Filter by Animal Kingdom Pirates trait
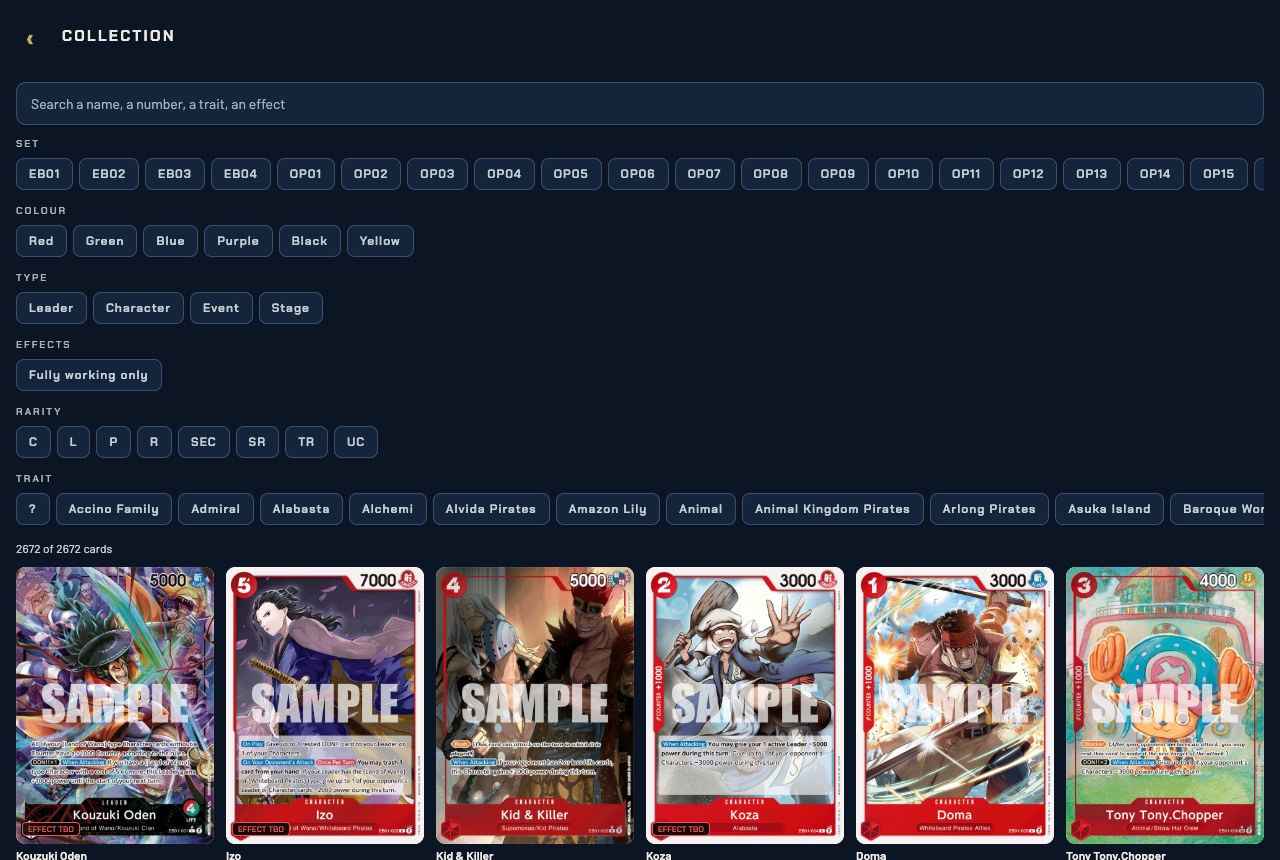Screen dimensions: 1280x860 (833, 509)
